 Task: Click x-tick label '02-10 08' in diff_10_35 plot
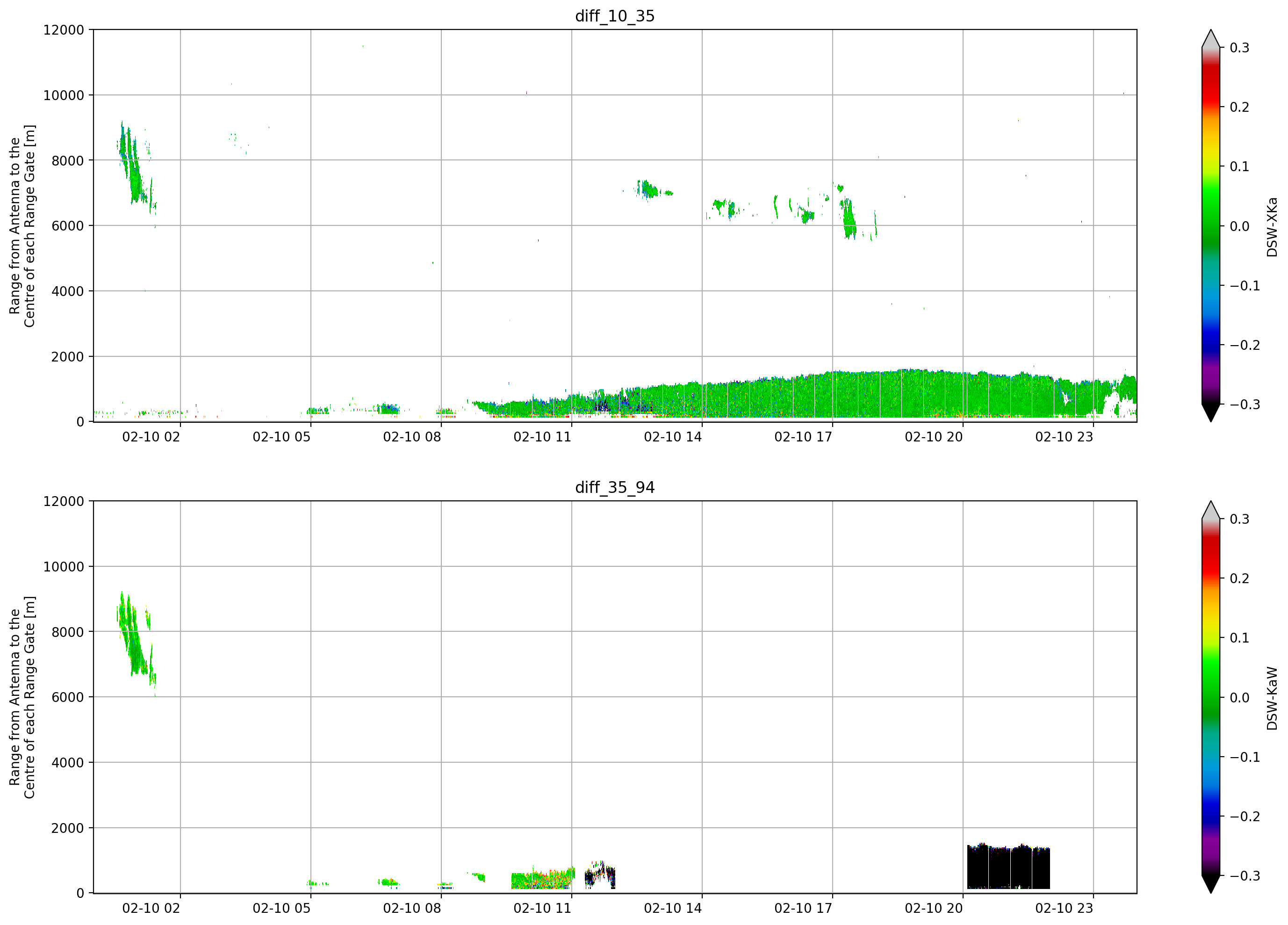click(x=412, y=437)
